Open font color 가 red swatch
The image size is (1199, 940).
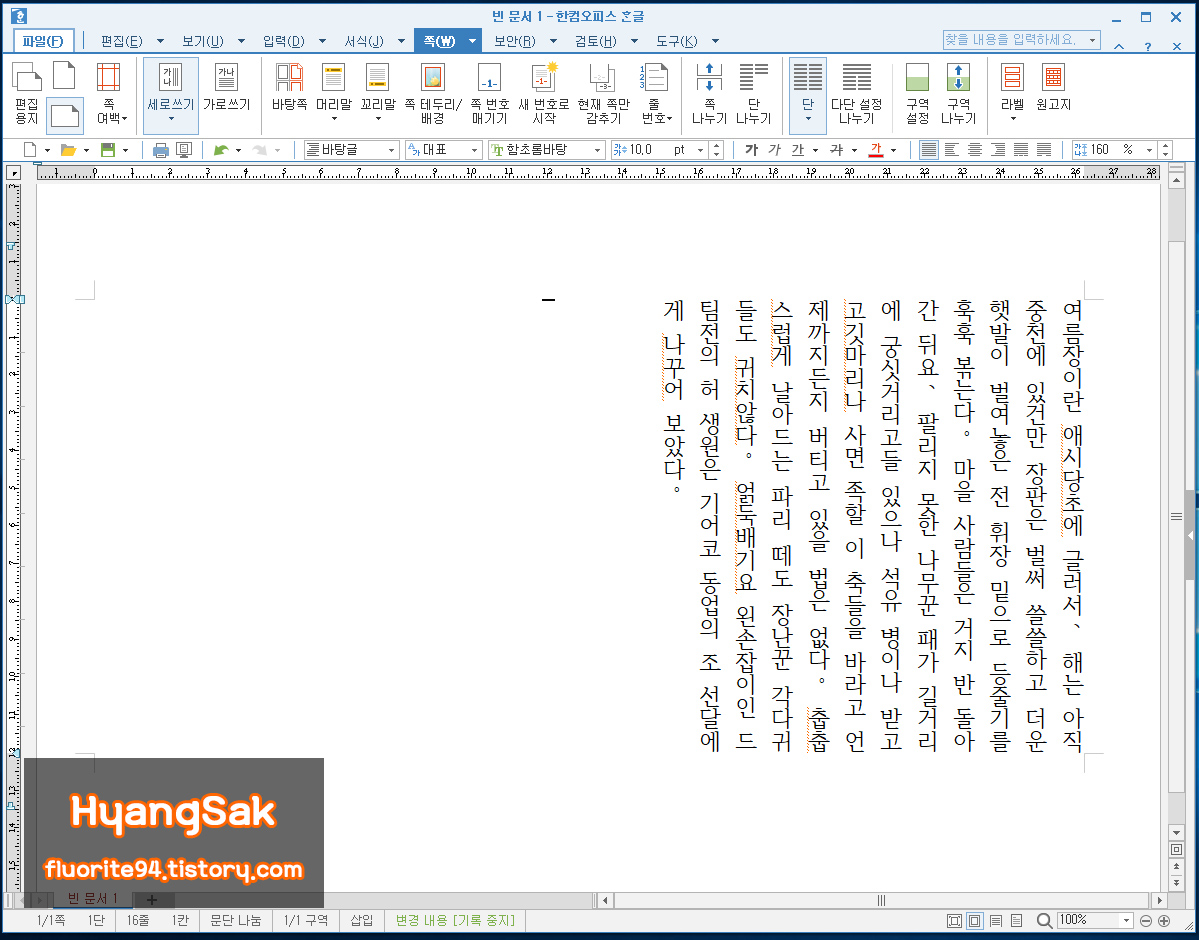[x=876, y=150]
